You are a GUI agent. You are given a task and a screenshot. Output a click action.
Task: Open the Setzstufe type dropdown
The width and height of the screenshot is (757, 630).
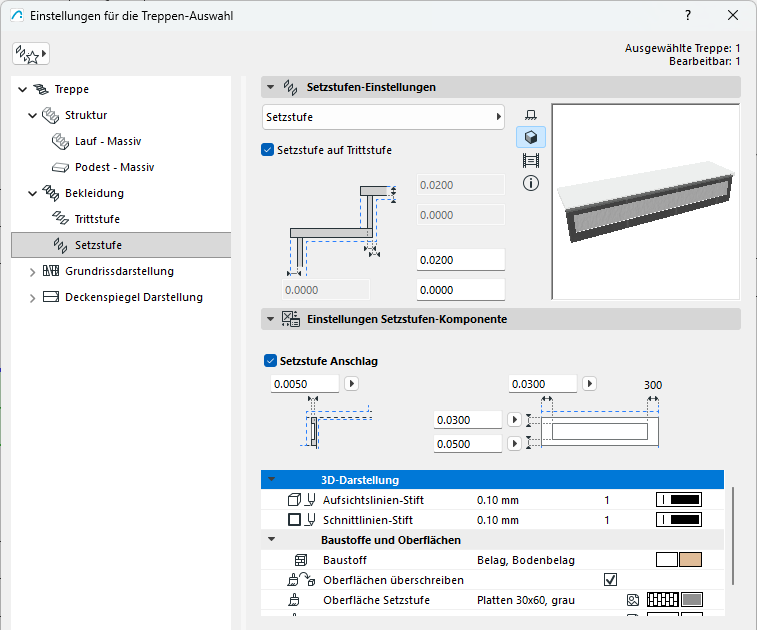[383, 117]
